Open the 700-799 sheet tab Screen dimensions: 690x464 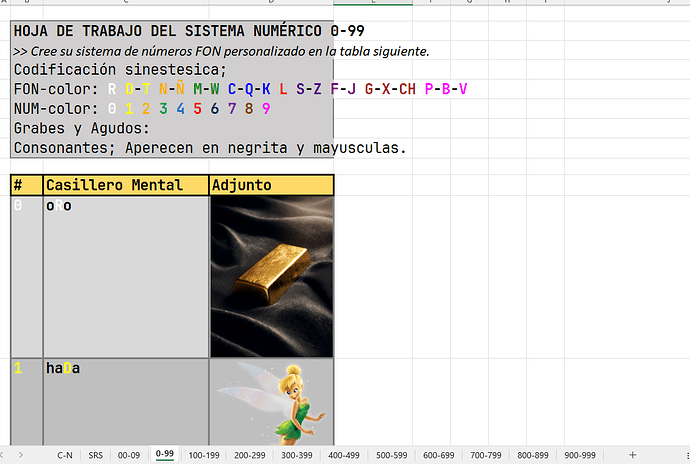[486, 455]
